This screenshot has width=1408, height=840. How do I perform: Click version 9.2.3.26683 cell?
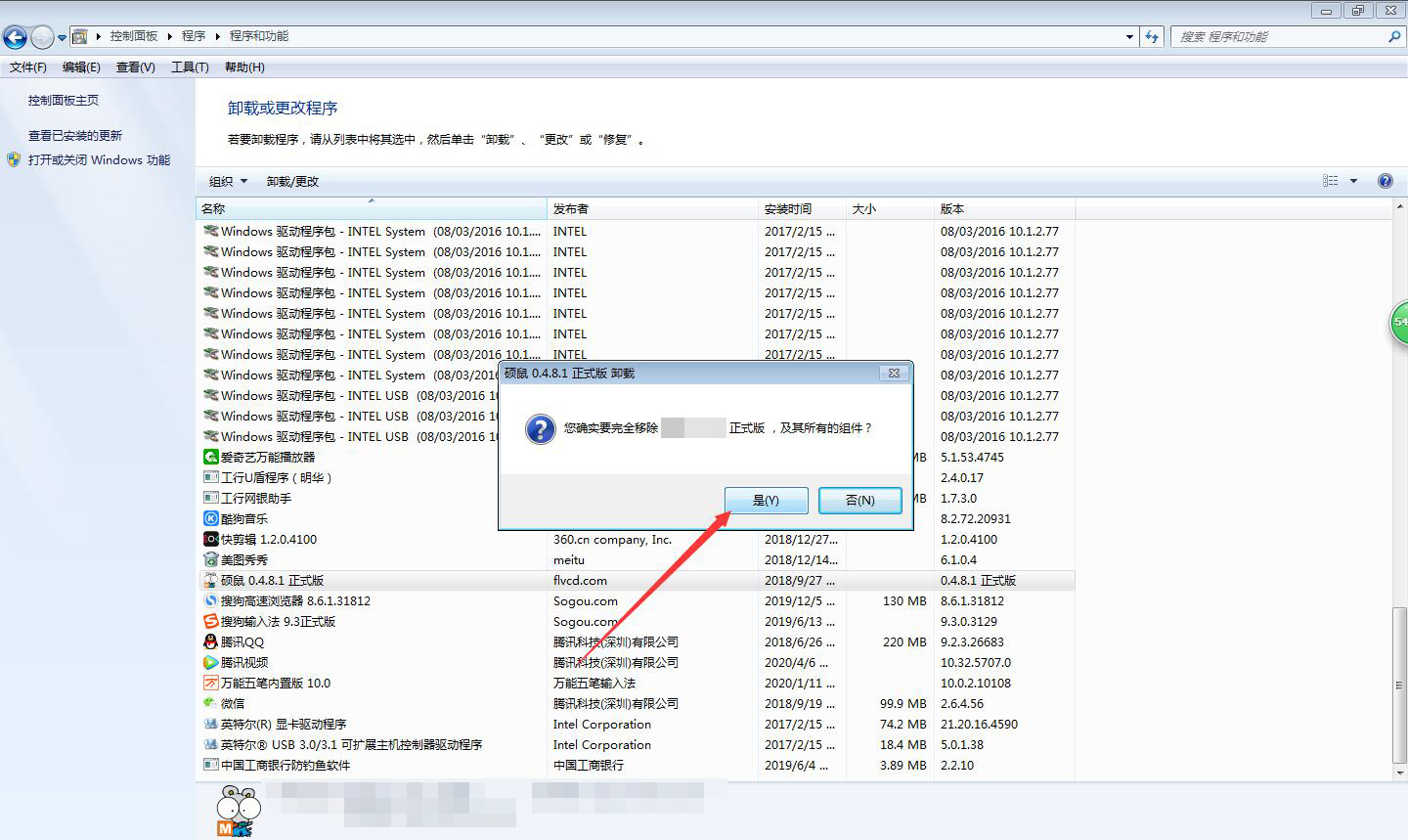click(x=972, y=642)
